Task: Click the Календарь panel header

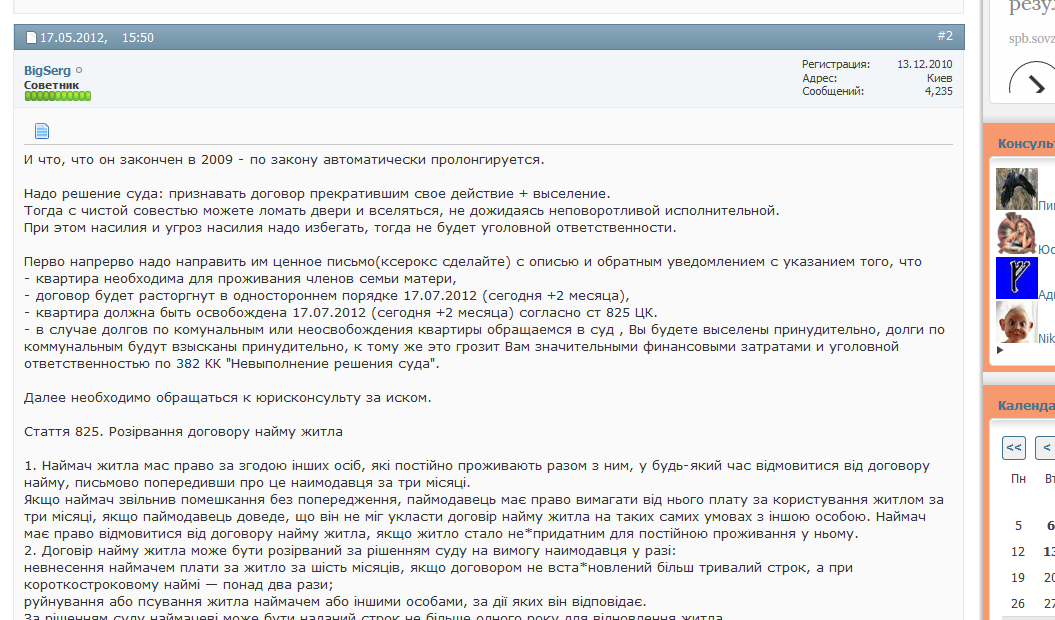Action: pyautogui.click(x=1025, y=405)
